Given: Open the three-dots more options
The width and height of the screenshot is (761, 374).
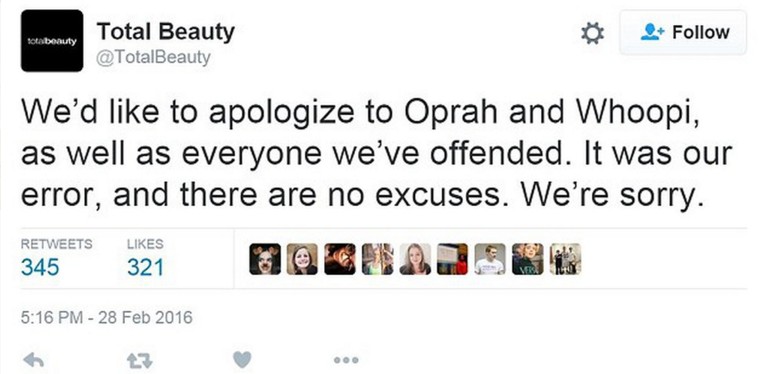Looking at the screenshot, I should (347, 360).
